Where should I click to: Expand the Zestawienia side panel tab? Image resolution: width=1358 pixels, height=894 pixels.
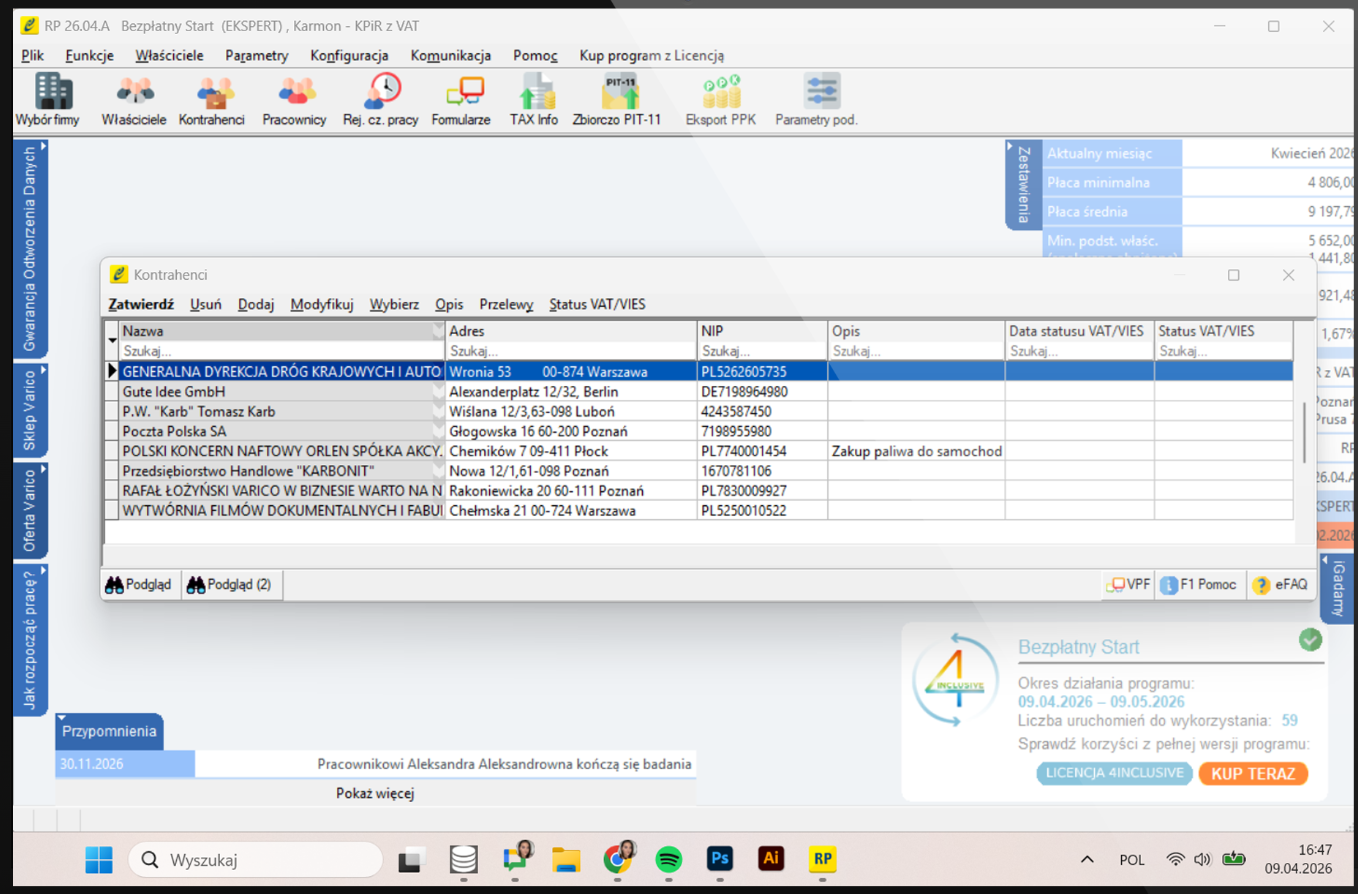click(1023, 184)
